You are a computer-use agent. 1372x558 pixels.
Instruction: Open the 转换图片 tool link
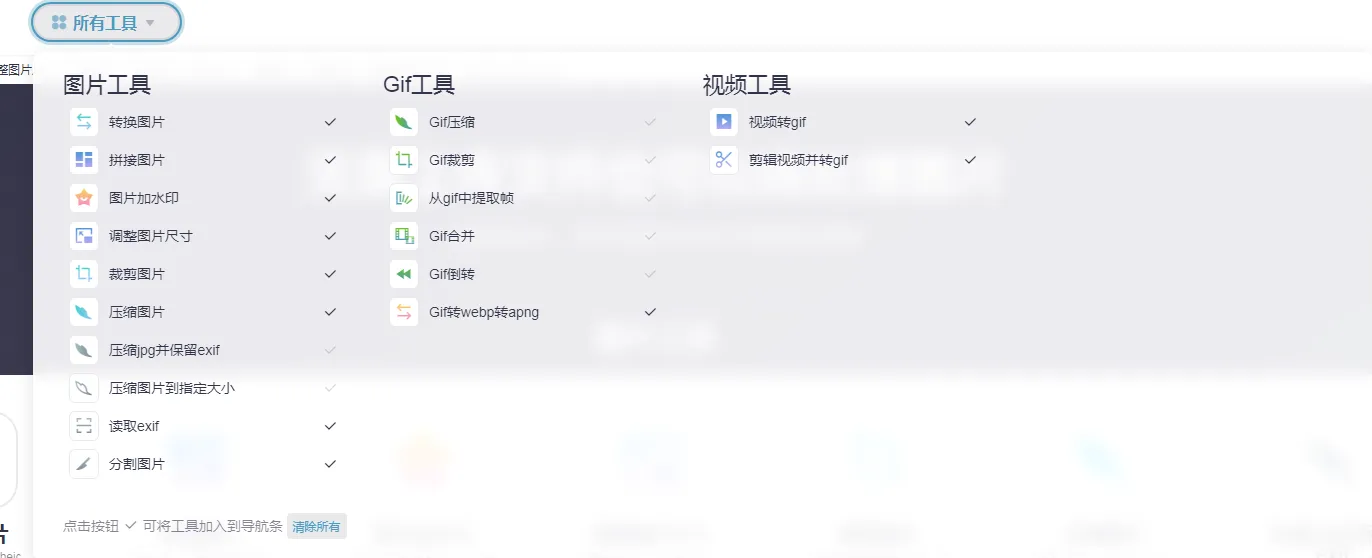tap(137, 122)
